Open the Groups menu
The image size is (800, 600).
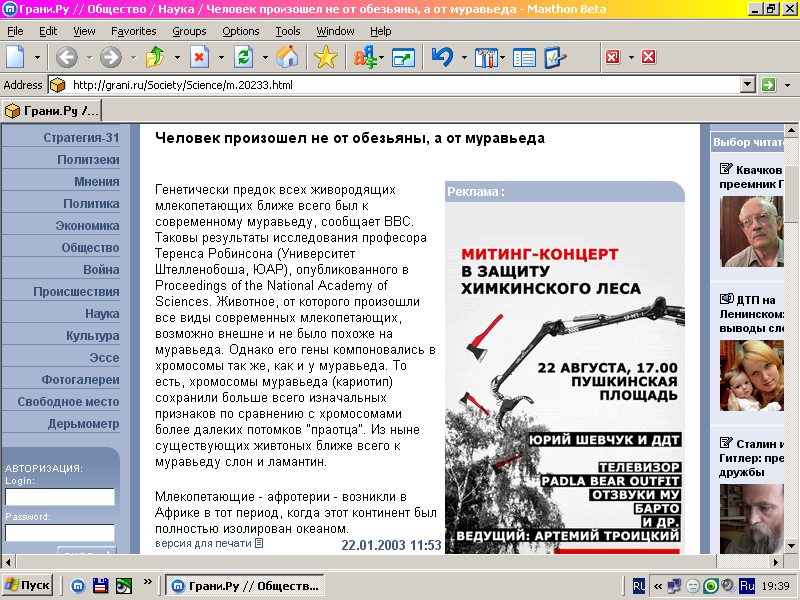[189, 31]
